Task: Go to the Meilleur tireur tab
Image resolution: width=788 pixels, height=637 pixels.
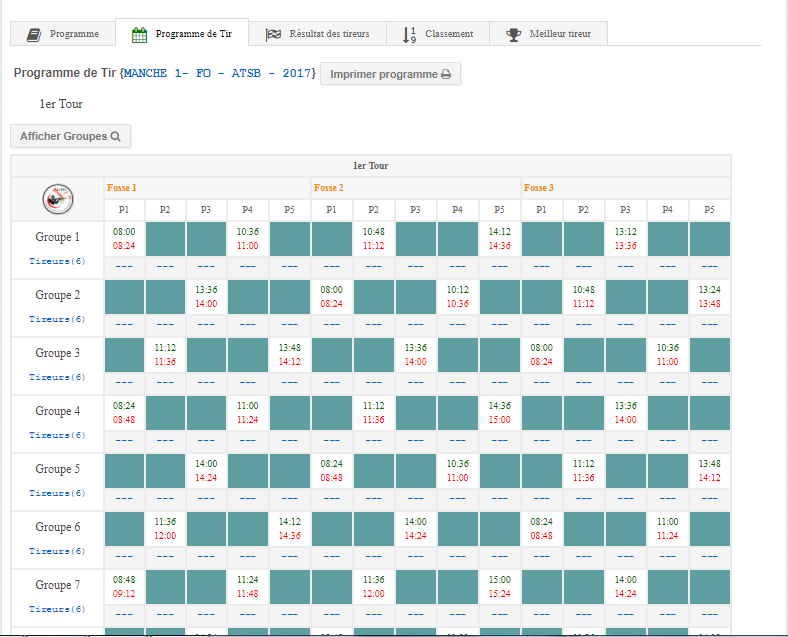Action: click(x=549, y=34)
